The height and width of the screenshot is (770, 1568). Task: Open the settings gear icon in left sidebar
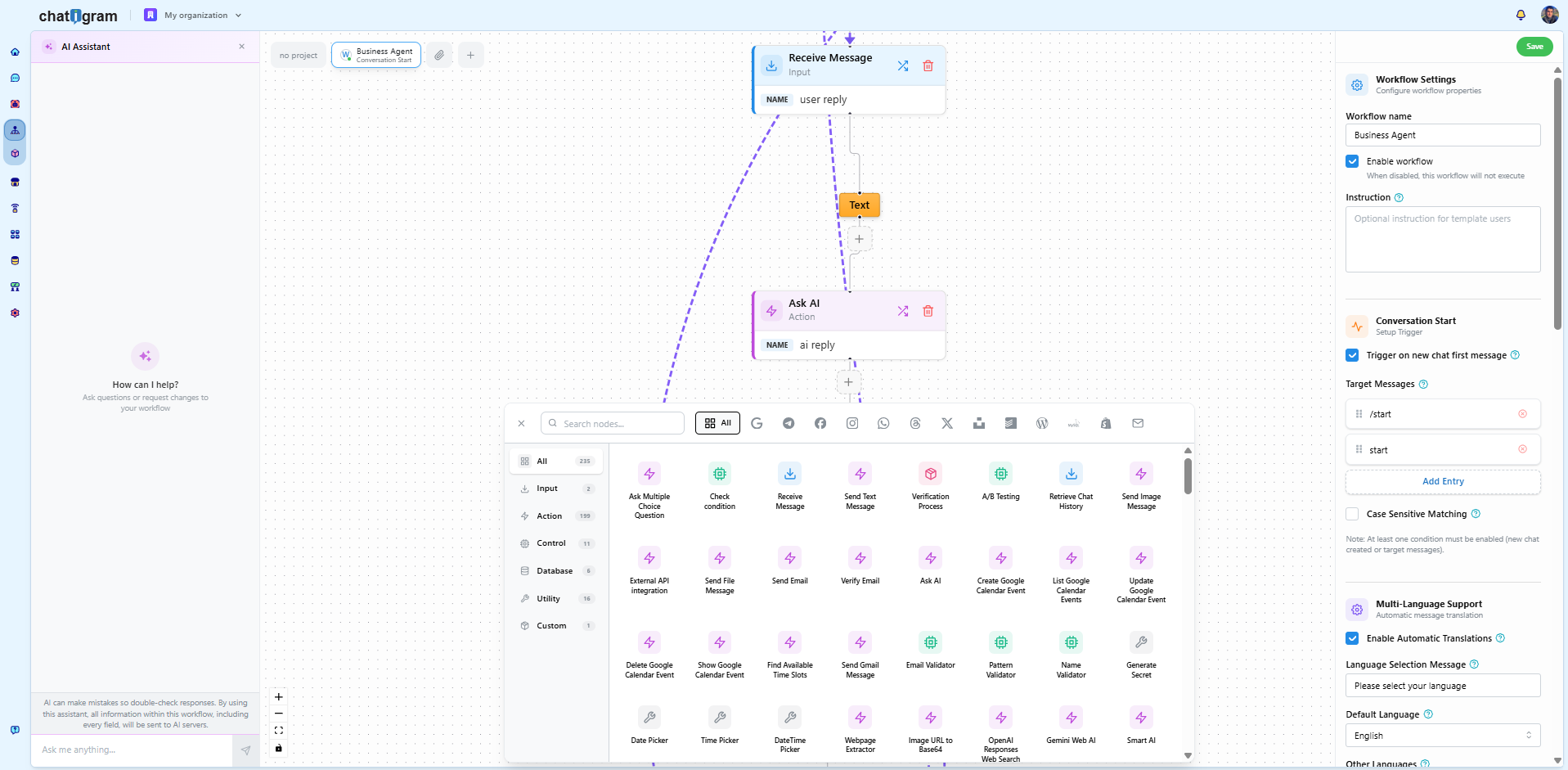pos(15,313)
